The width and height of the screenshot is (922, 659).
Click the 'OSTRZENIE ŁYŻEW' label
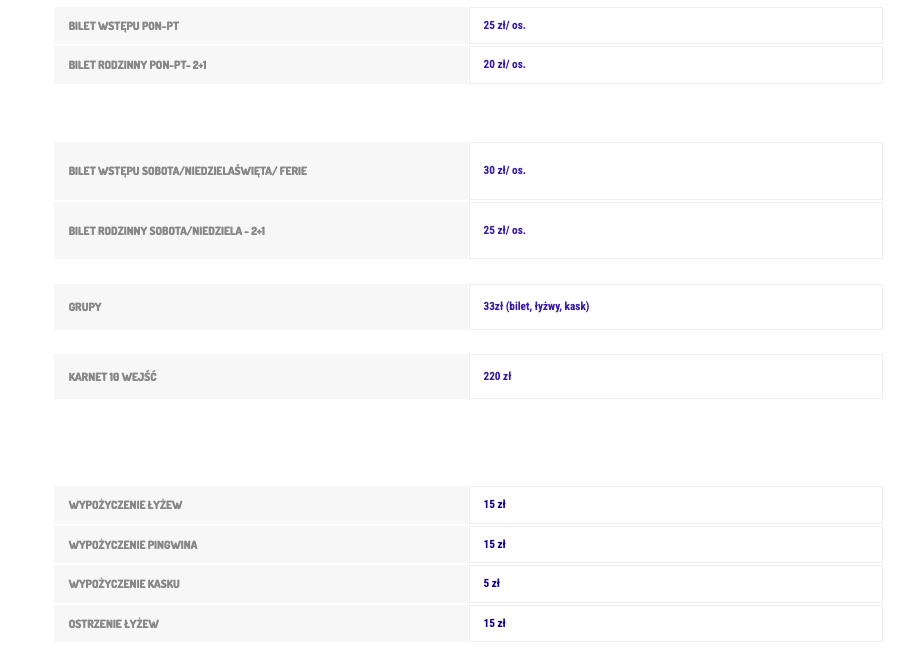[x=113, y=624]
